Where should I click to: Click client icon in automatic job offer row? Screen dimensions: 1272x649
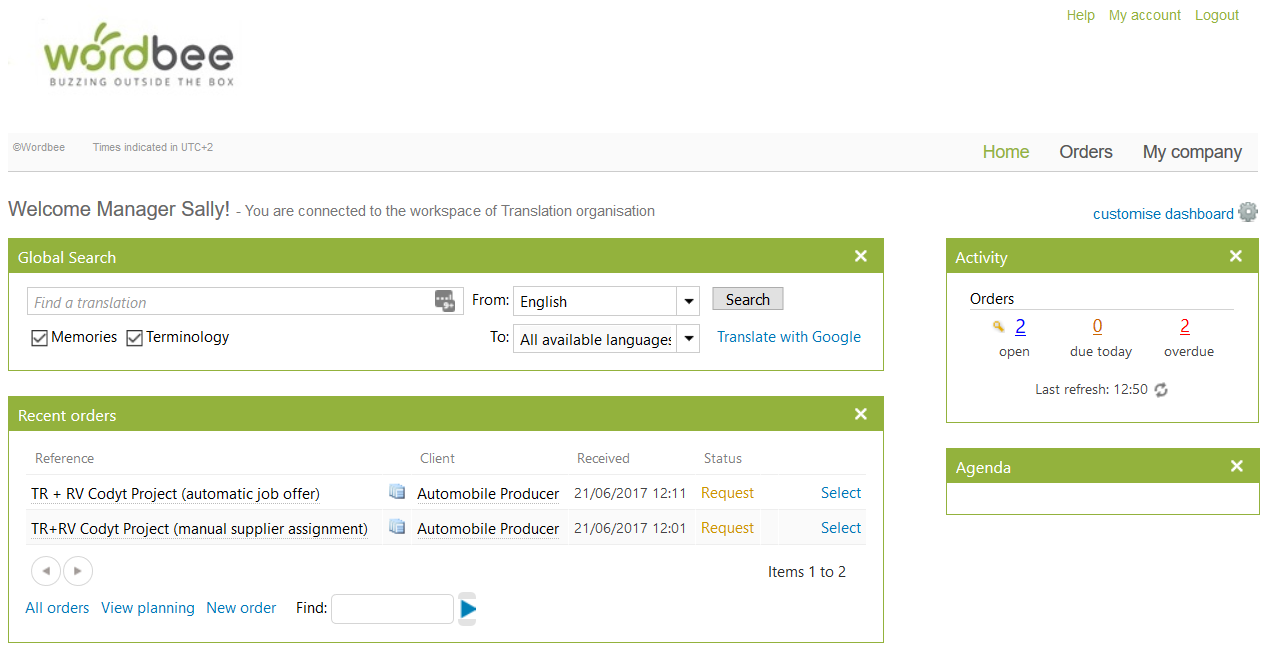coord(397,492)
